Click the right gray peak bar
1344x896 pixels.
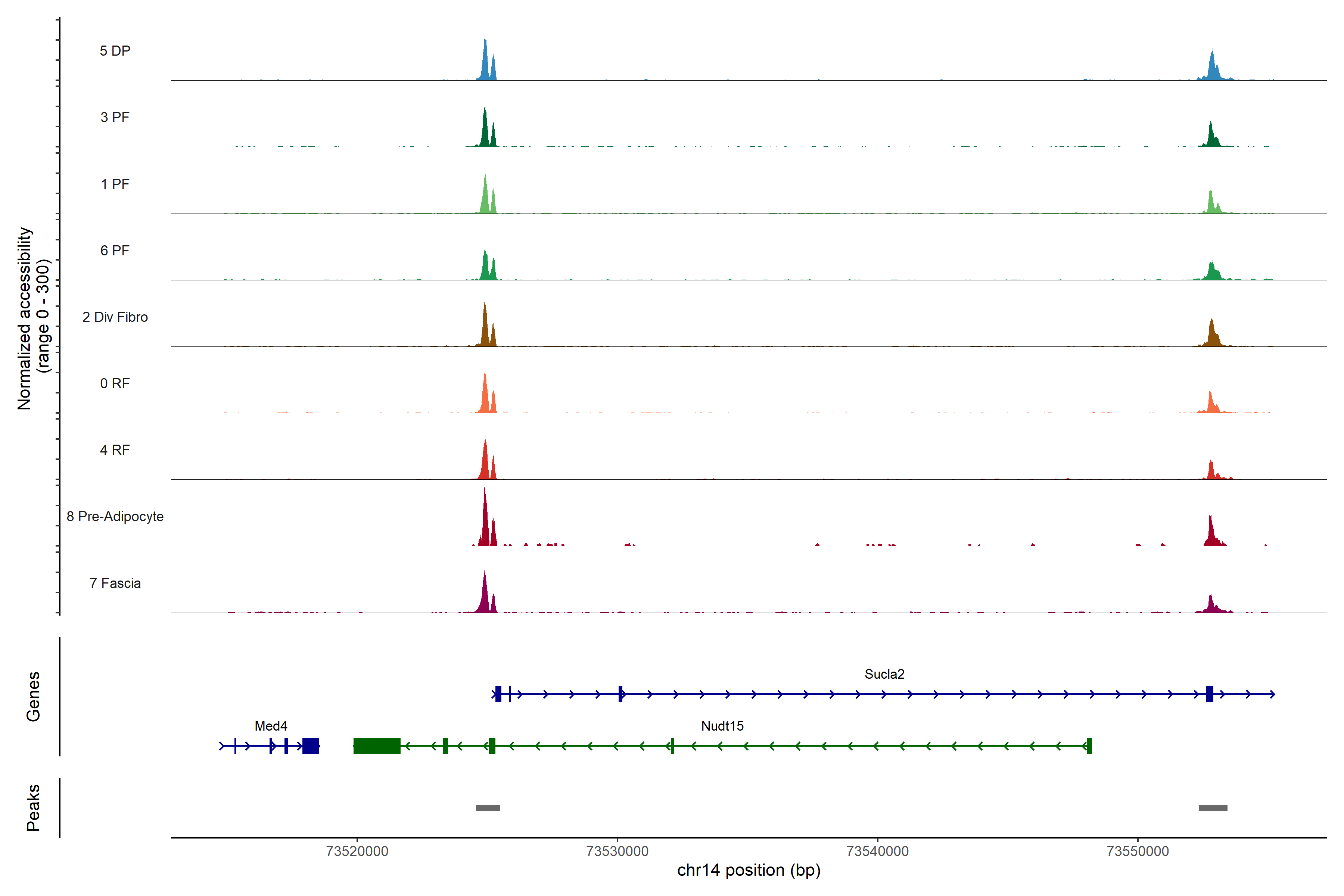click(1213, 808)
